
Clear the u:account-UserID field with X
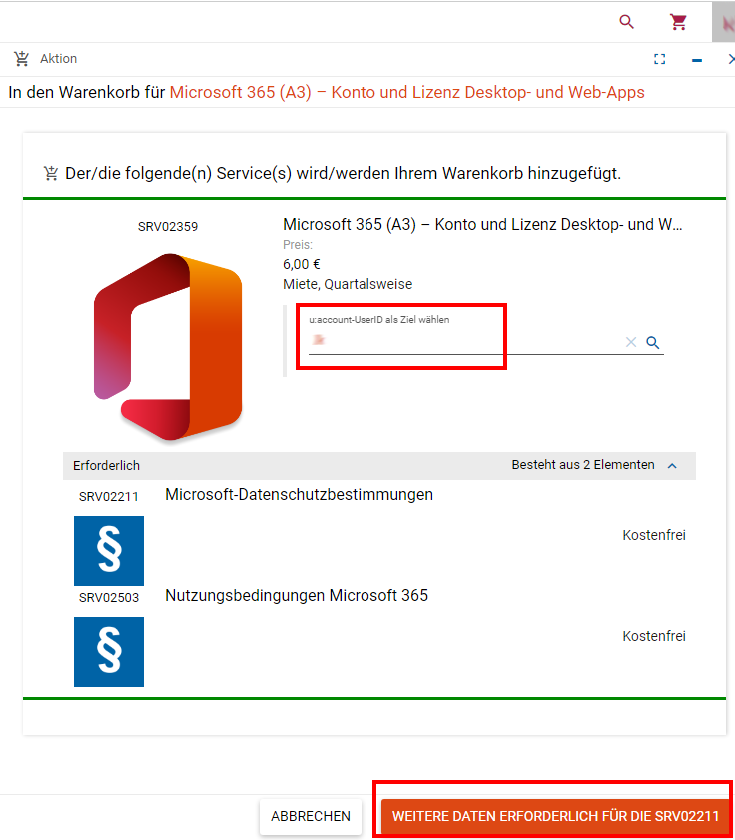tap(631, 342)
